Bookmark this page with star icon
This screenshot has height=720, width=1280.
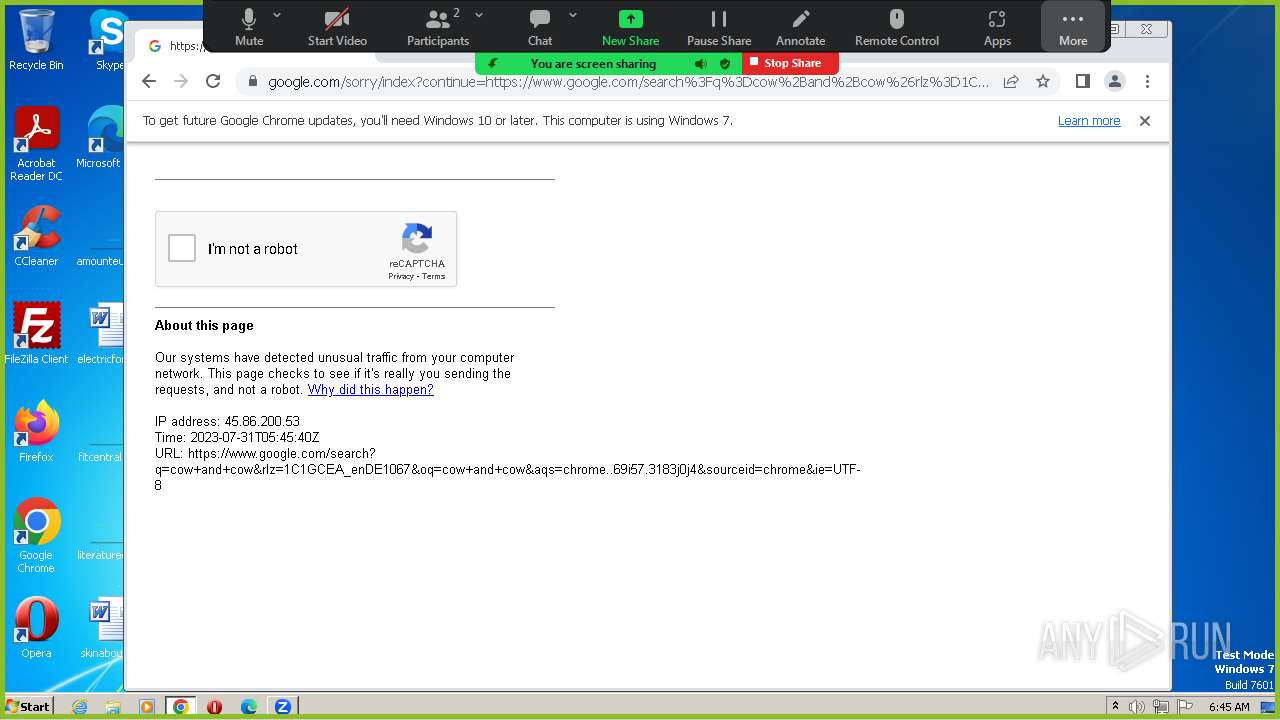pos(1043,82)
